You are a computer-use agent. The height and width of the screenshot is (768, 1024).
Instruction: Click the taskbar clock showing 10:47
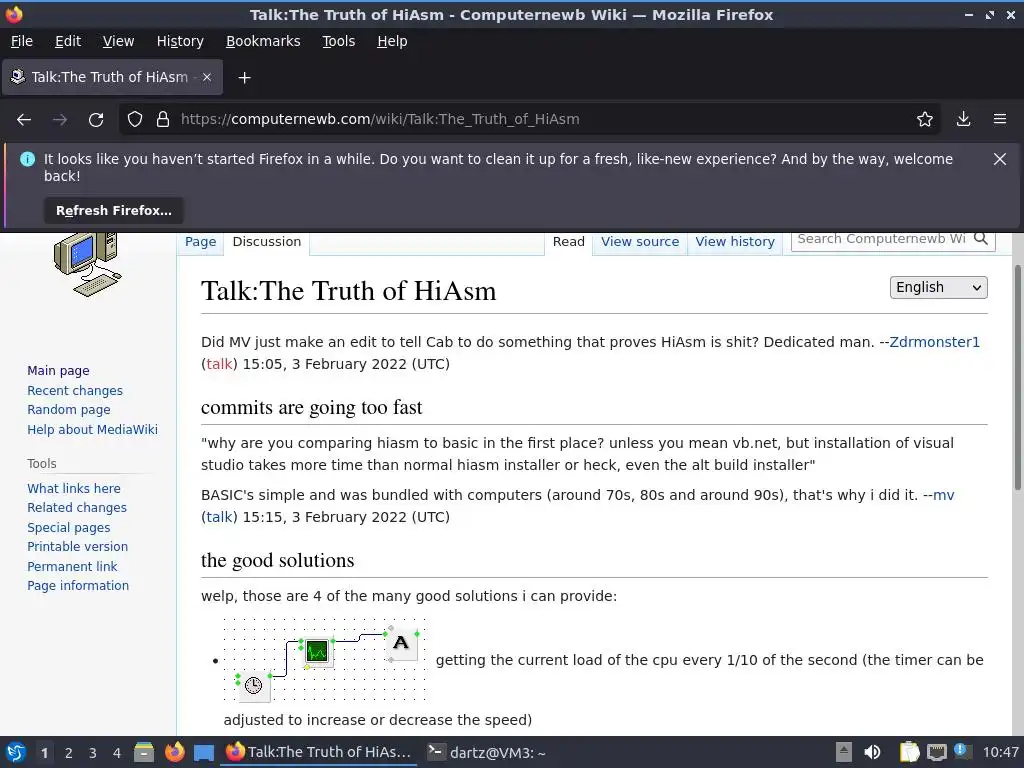(1000, 752)
